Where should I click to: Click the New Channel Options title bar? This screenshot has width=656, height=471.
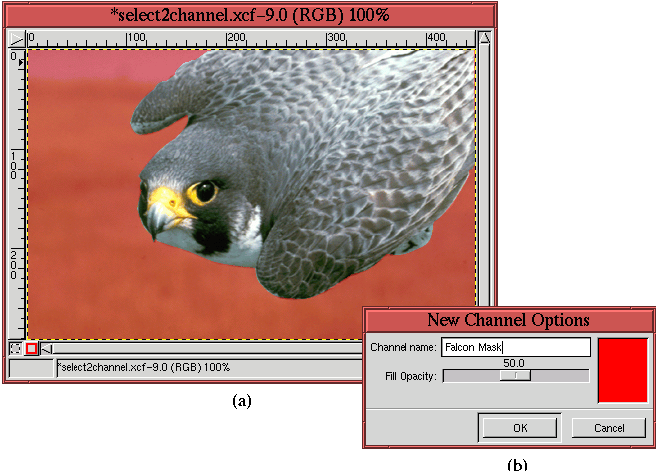pos(508,320)
